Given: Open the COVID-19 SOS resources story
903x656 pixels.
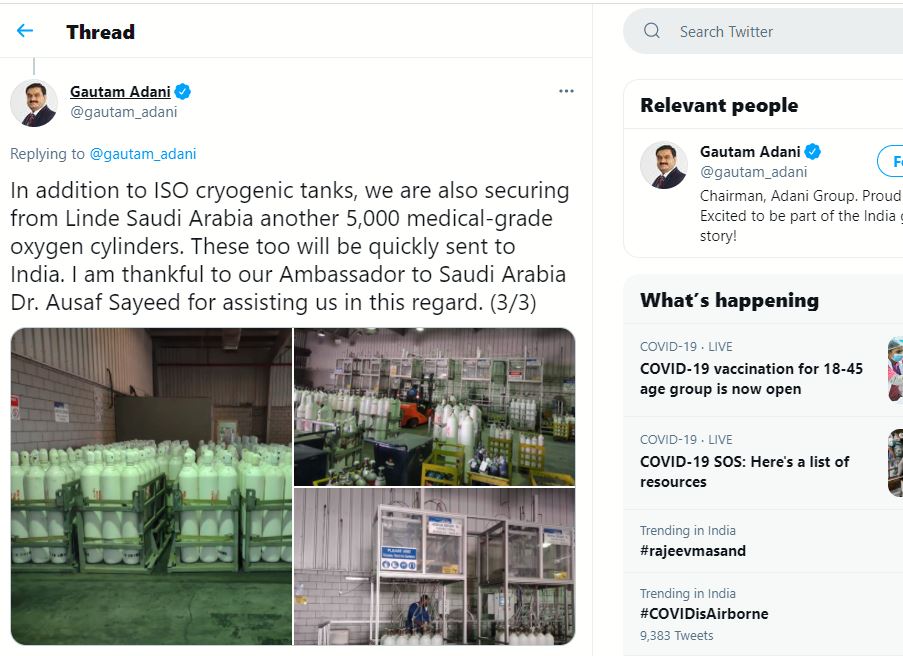Looking at the screenshot, I should pyautogui.click(x=744, y=471).
